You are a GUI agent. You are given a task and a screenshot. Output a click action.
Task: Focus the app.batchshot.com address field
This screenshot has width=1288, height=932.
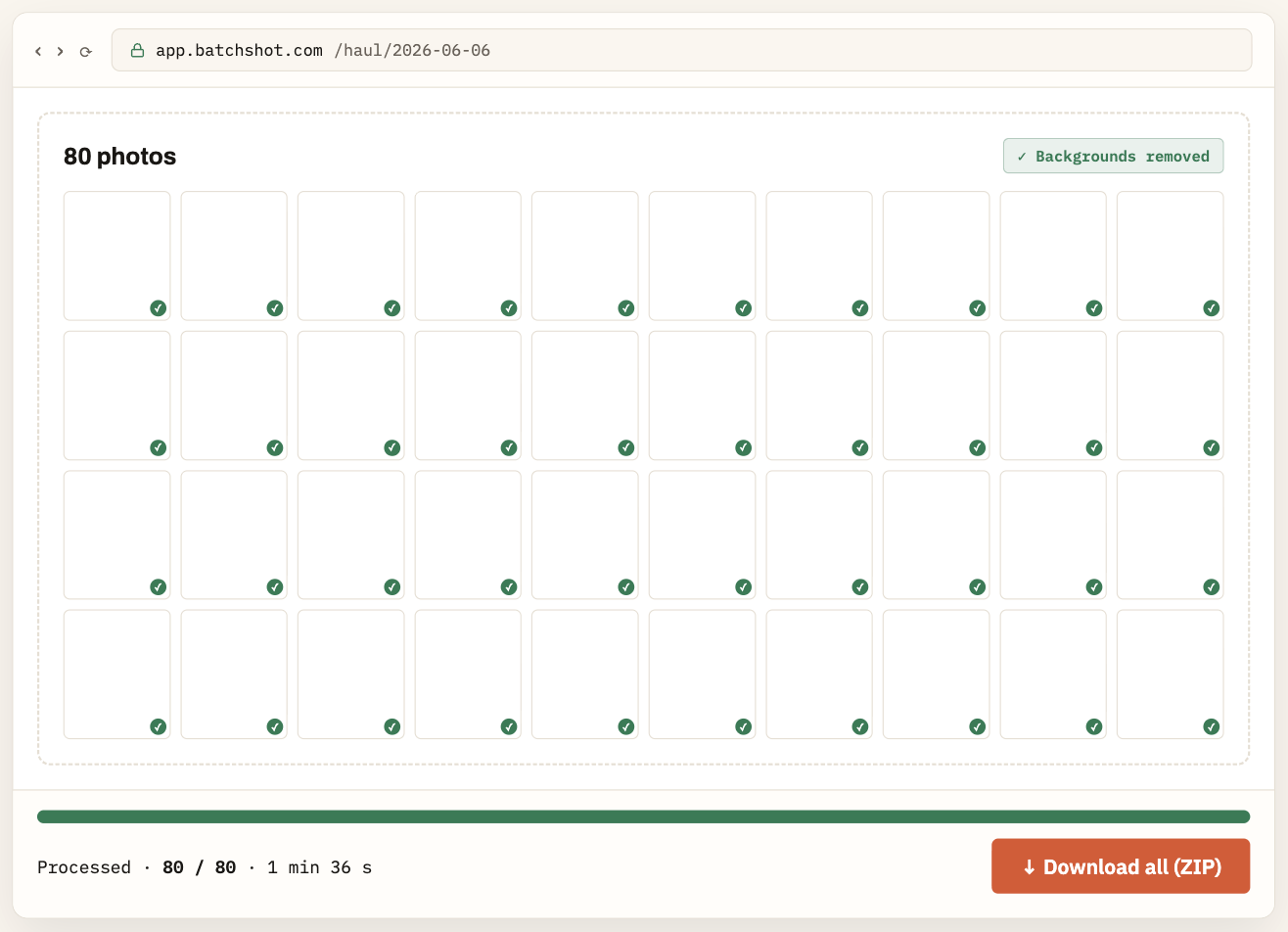(681, 50)
